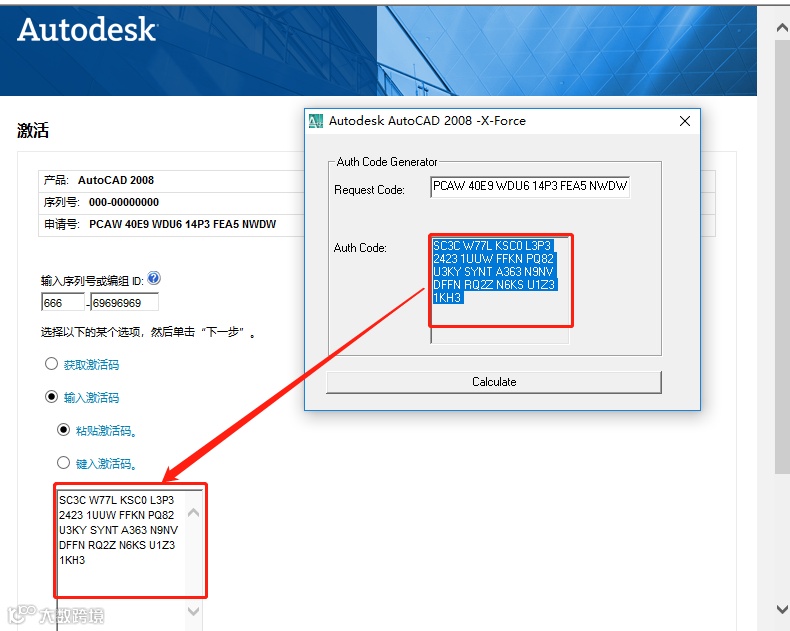Close the X-Force keygen dialog

tap(685, 121)
